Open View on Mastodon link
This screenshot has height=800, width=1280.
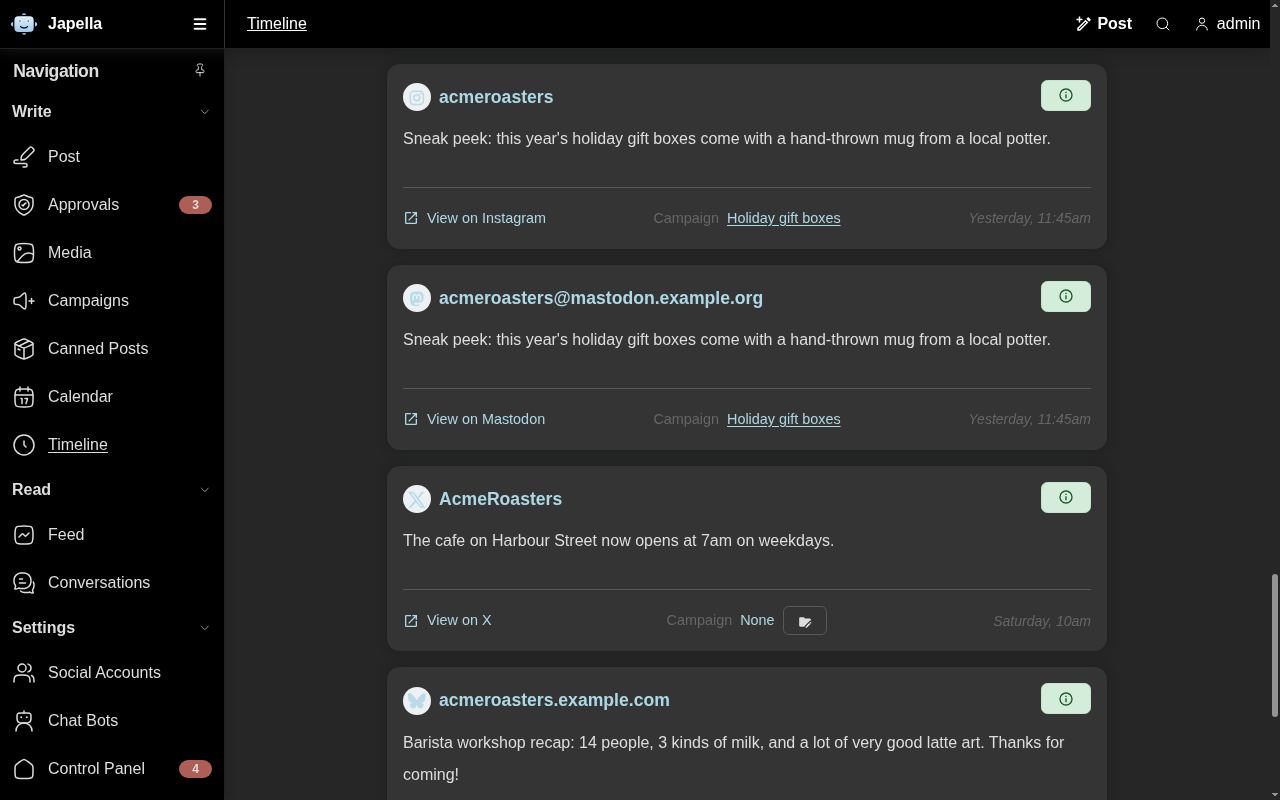click(475, 419)
